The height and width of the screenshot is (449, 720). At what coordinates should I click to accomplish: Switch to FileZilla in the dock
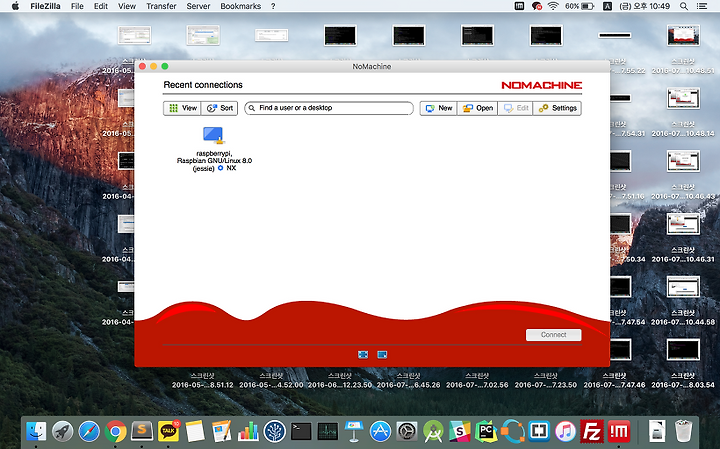(592, 432)
